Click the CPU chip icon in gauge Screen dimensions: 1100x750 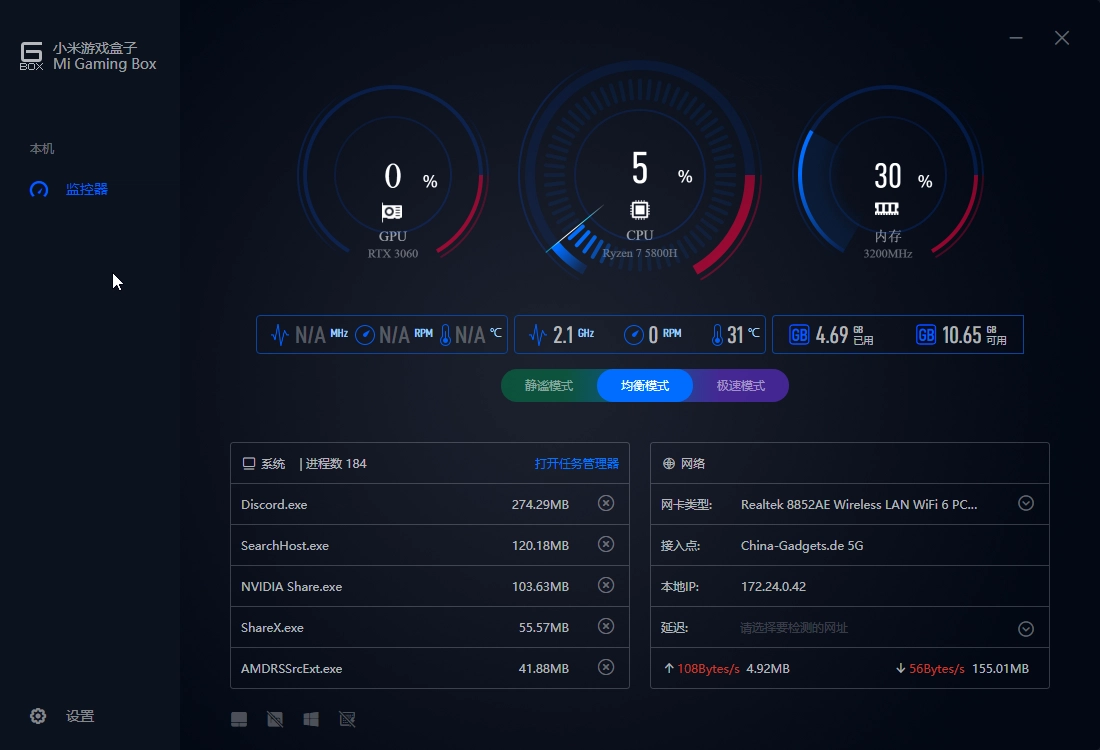pyautogui.click(x=640, y=210)
